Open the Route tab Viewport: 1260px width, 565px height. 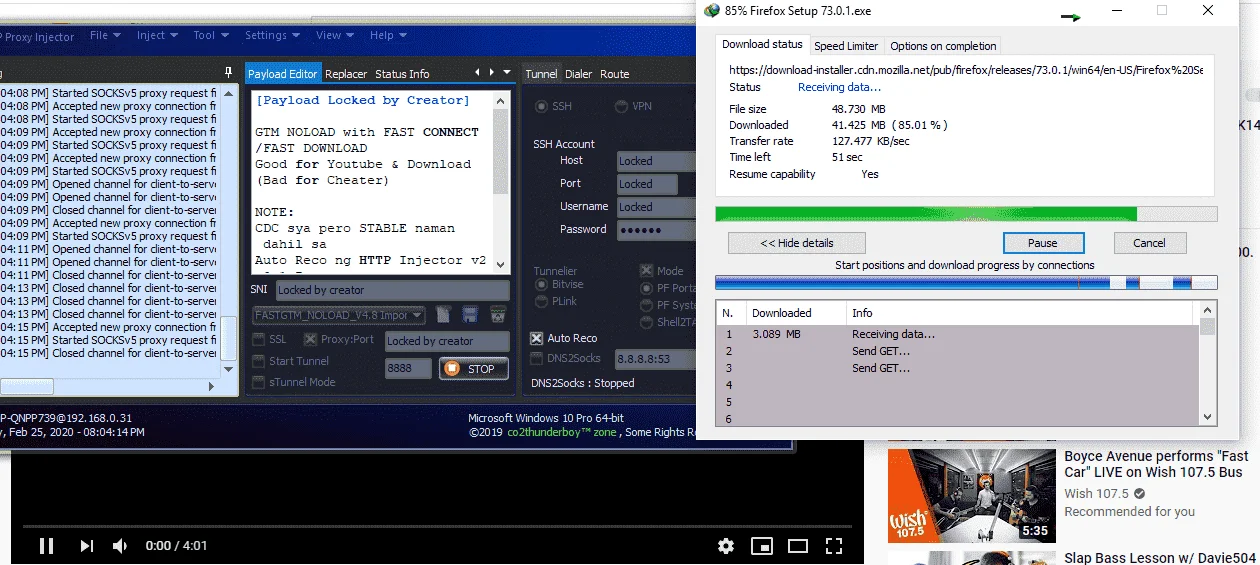[x=614, y=74]
